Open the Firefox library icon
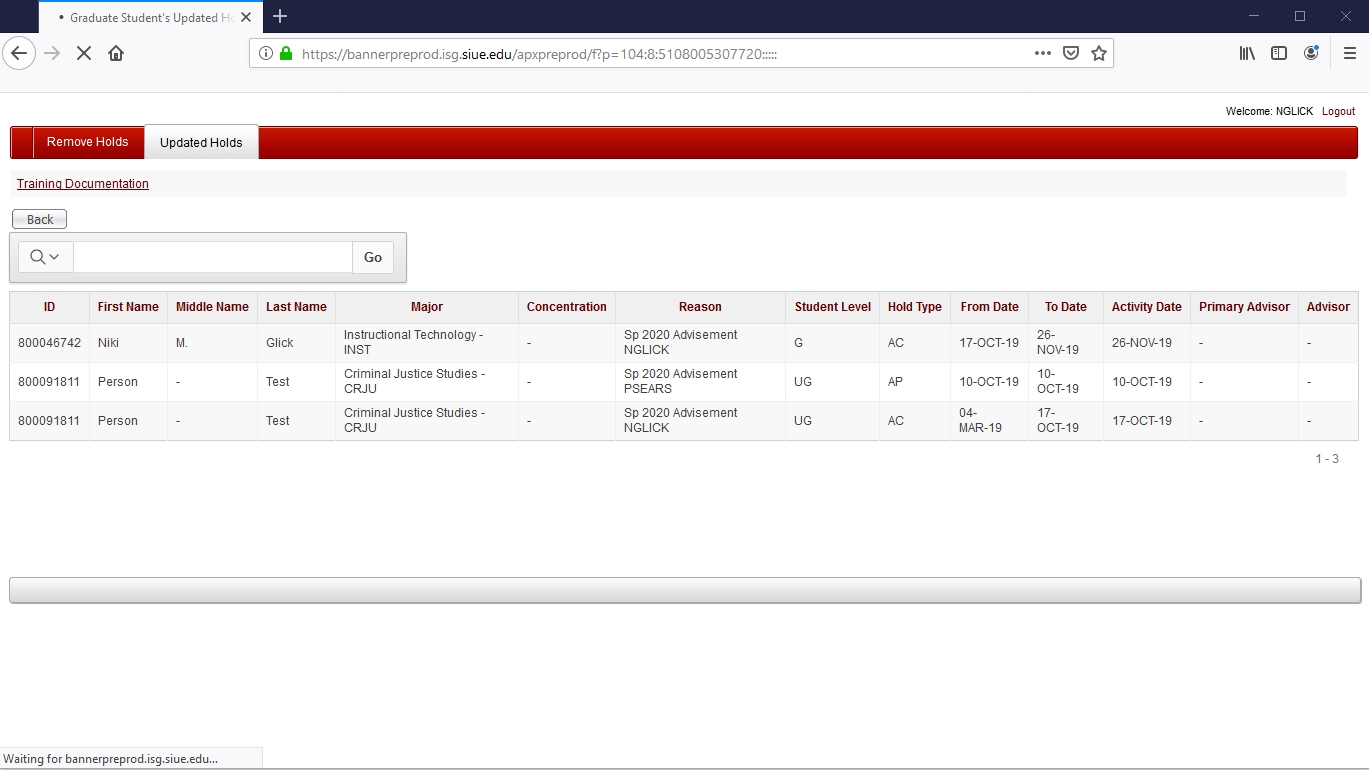The width and height of the screenshot is (1369, 770). [x=1247, y=53]
